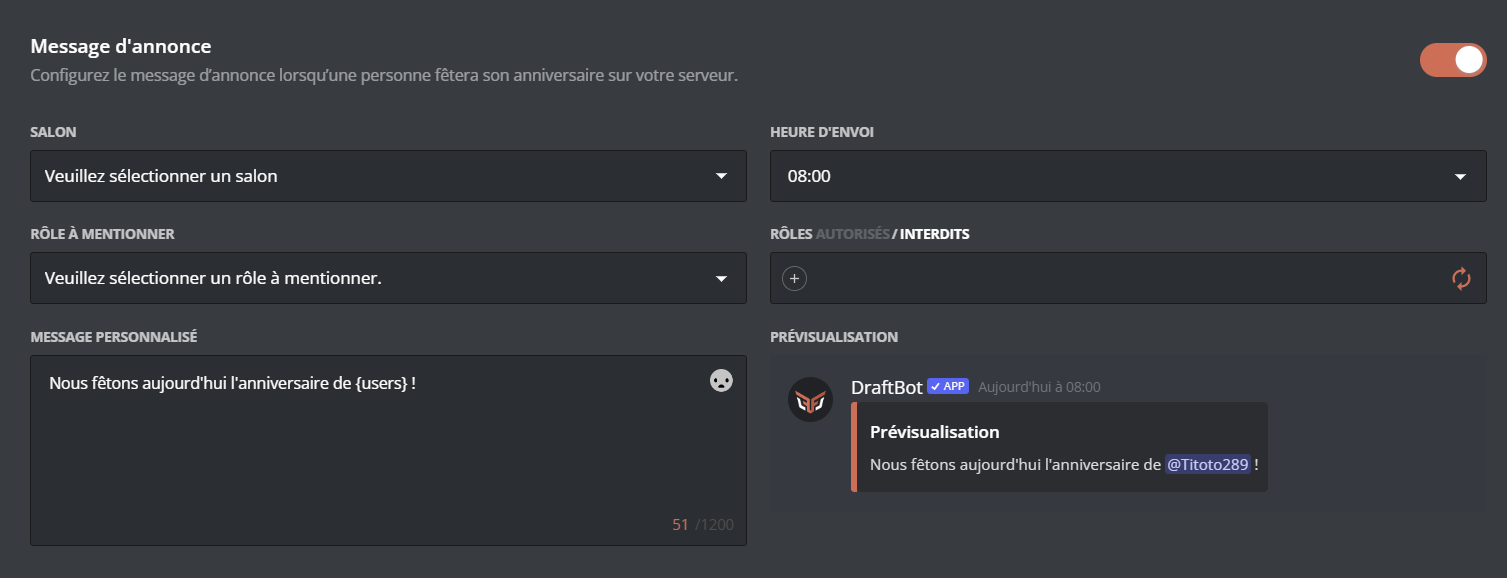Click the DraftBot username in the preview
1507x578 pixels.
click(x=886, y=387)
